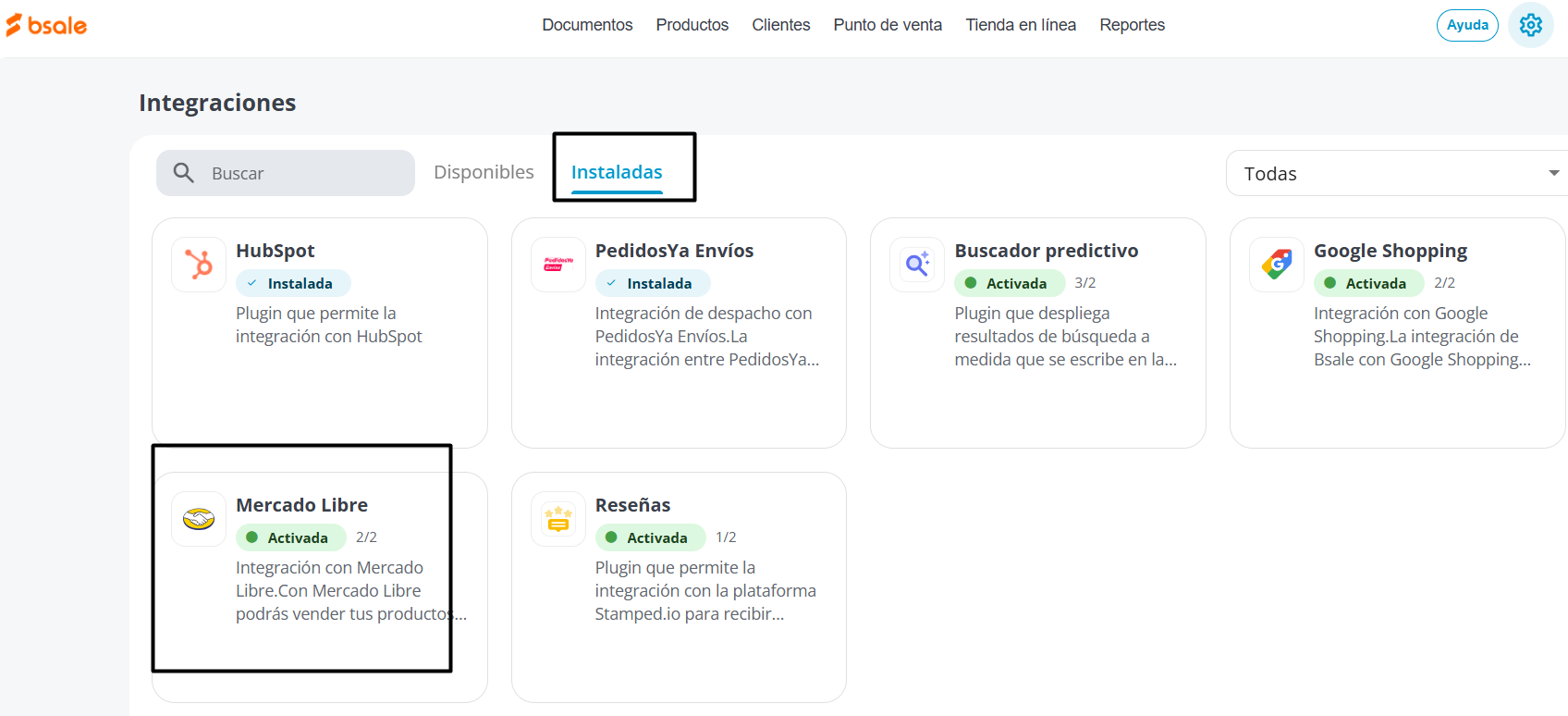
Task: Click the search magnifier icon
Action: click(x=184, y=173)
